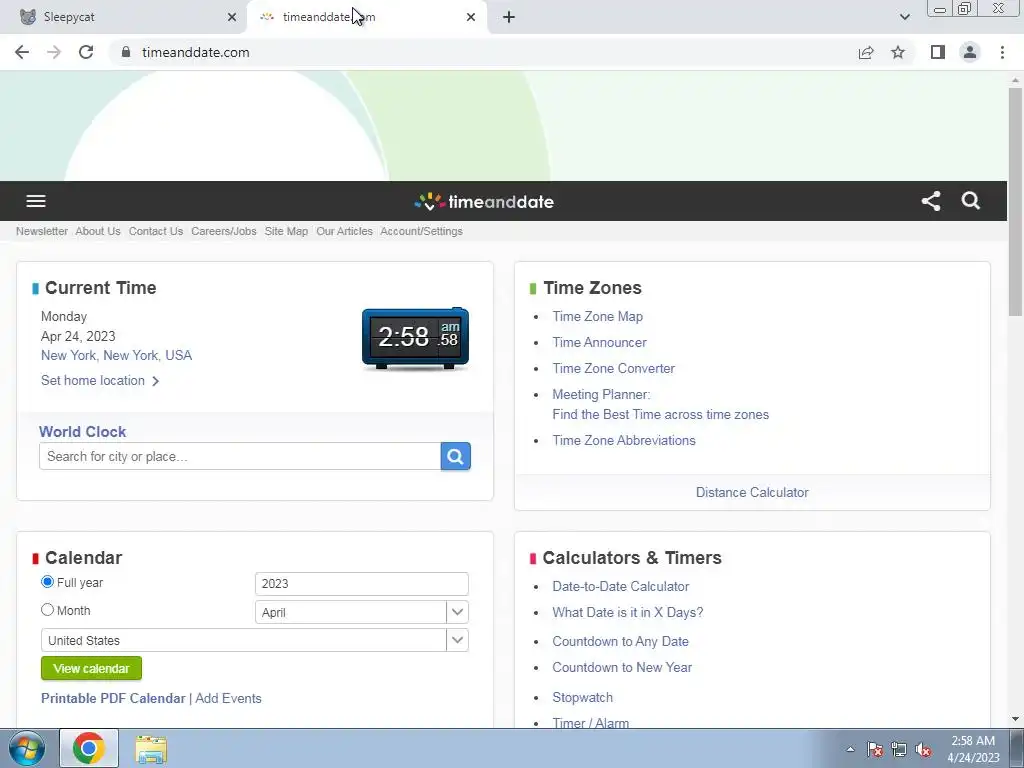Open the Time Zone Converter link
The width and height of the screenshot is (1024, 768).
tap(613, 368)
